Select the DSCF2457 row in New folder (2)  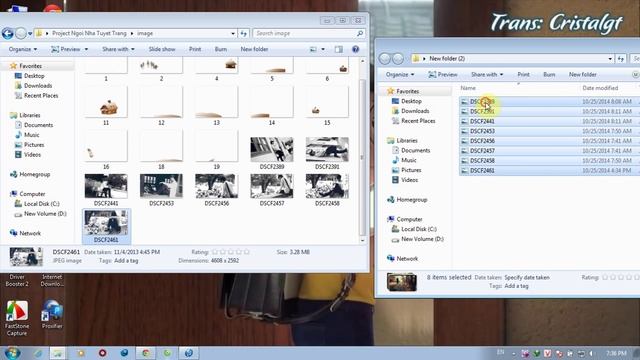[x=549, y=151]
